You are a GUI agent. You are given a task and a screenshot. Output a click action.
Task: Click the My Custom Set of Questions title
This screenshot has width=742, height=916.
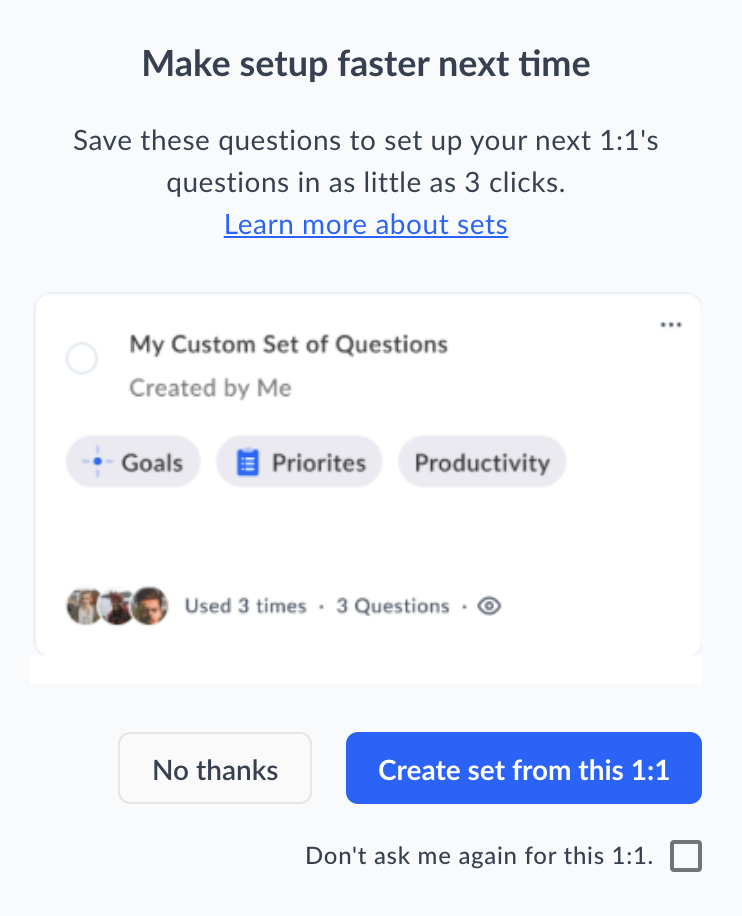pos(289,345)
